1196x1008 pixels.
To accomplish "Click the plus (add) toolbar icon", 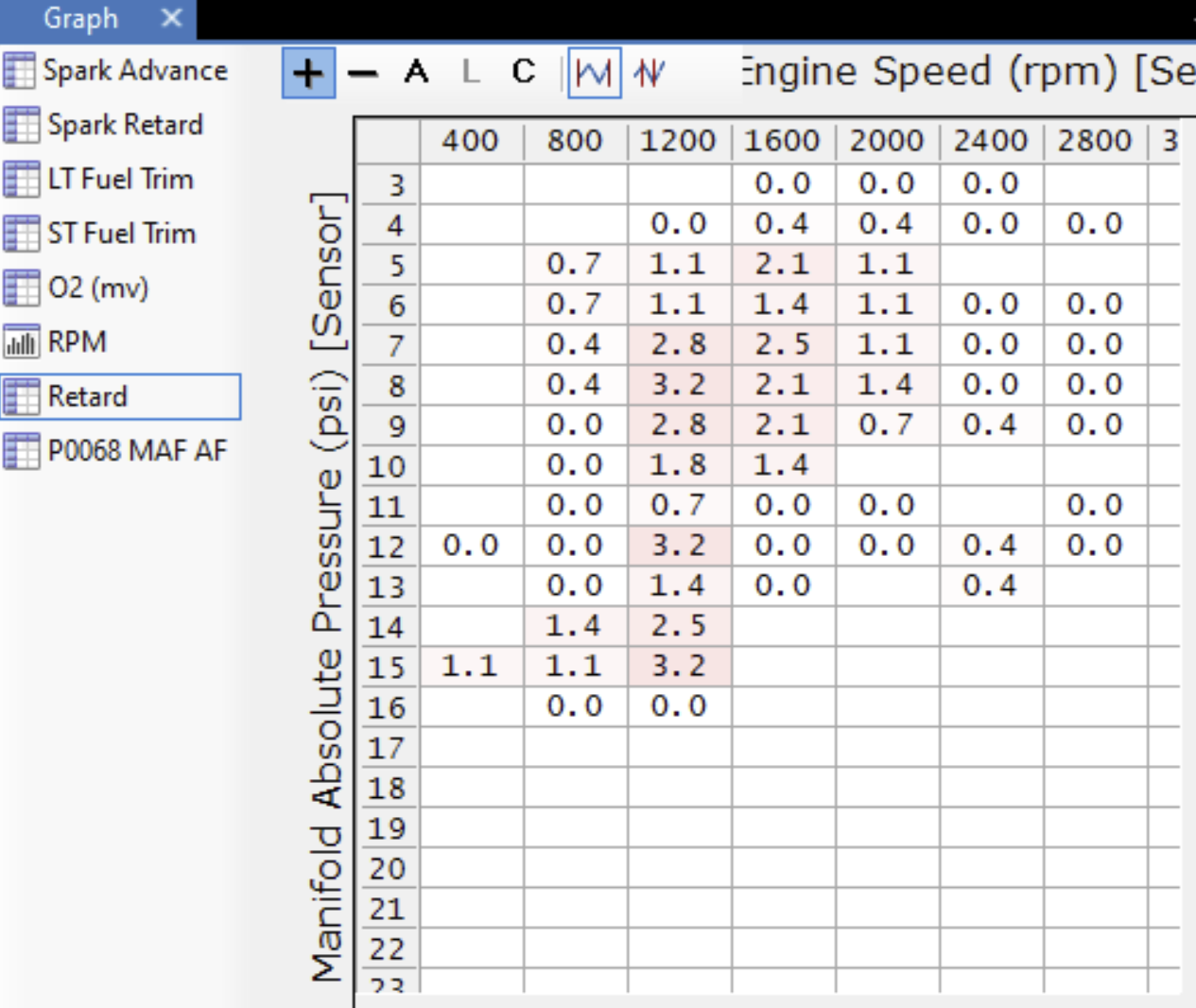I will click(x=308, y=73).
